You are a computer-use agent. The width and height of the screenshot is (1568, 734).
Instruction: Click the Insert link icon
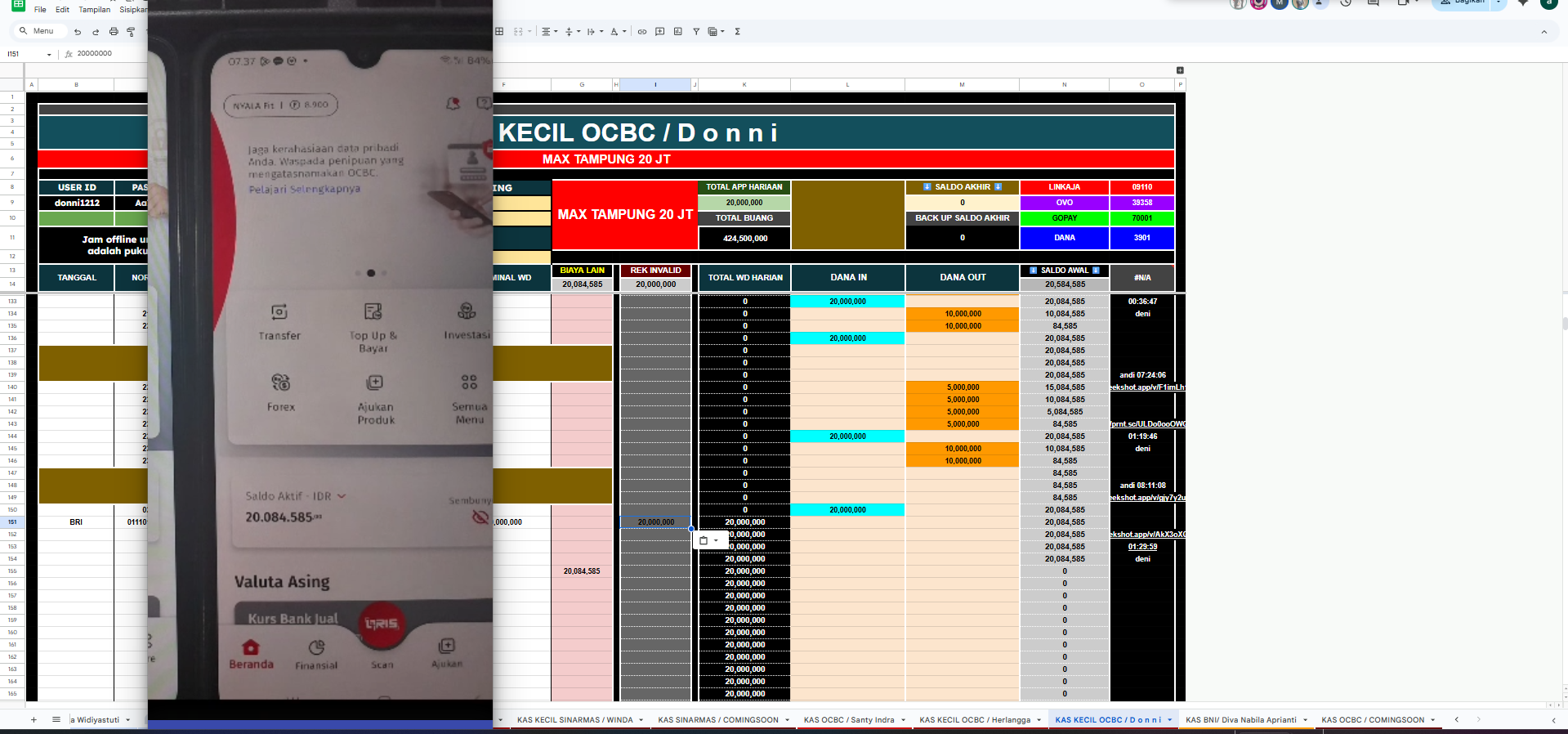pos(642,32)
